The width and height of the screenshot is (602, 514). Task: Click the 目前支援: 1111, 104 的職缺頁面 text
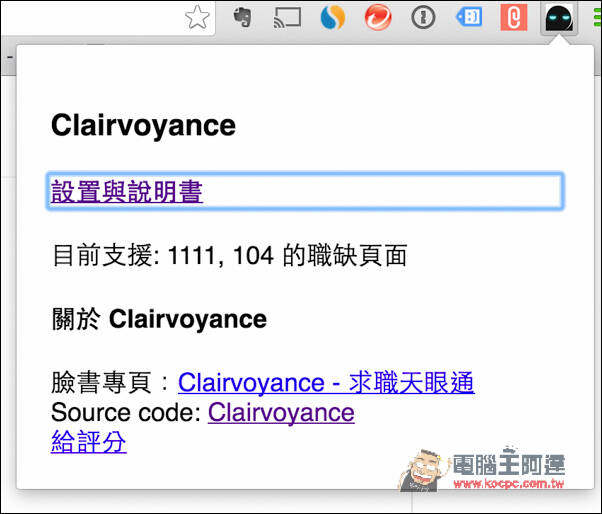click(x=230, y=255)
